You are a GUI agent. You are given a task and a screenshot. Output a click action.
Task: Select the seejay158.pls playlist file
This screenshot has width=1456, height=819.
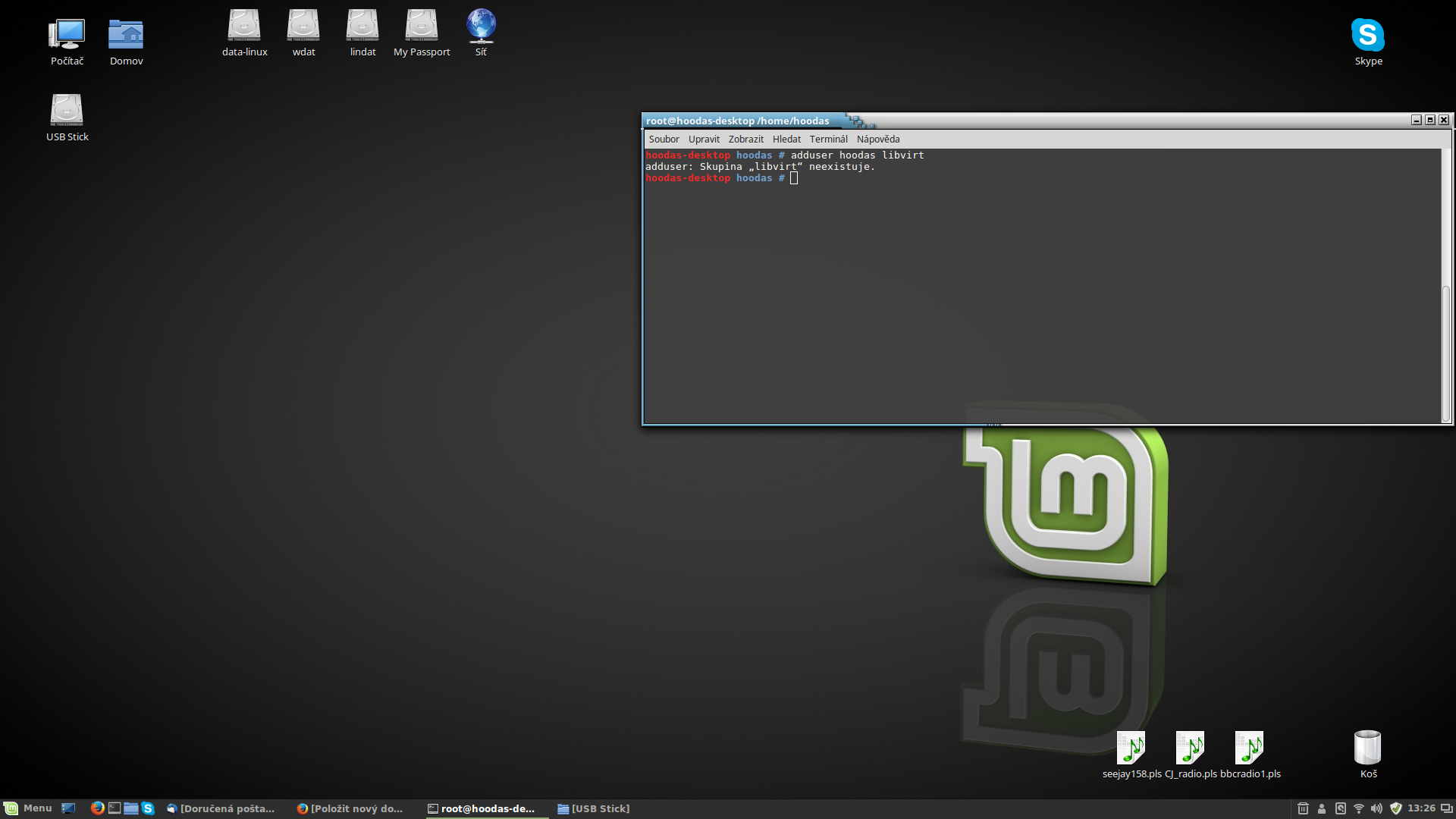(1131, 755)
